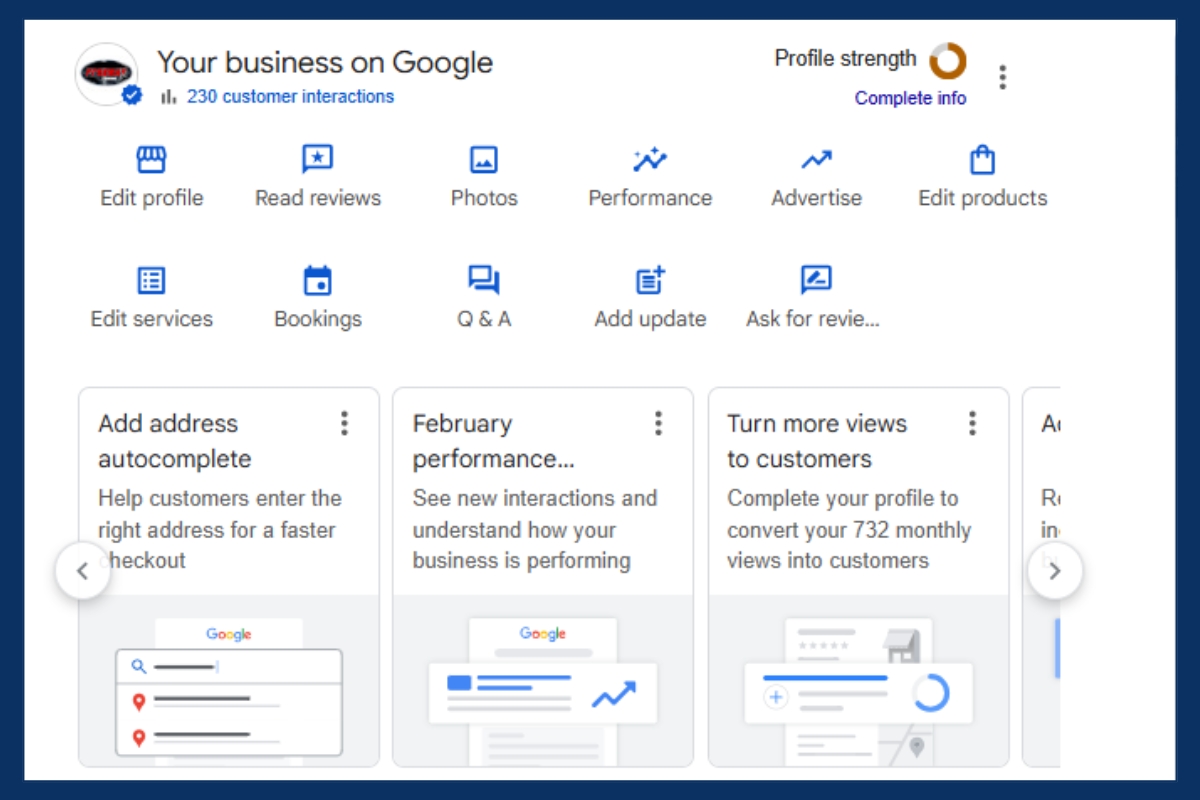
Task: Open options menu on Turn more views card
Action: pyautogui.click(x=972, y=423)
